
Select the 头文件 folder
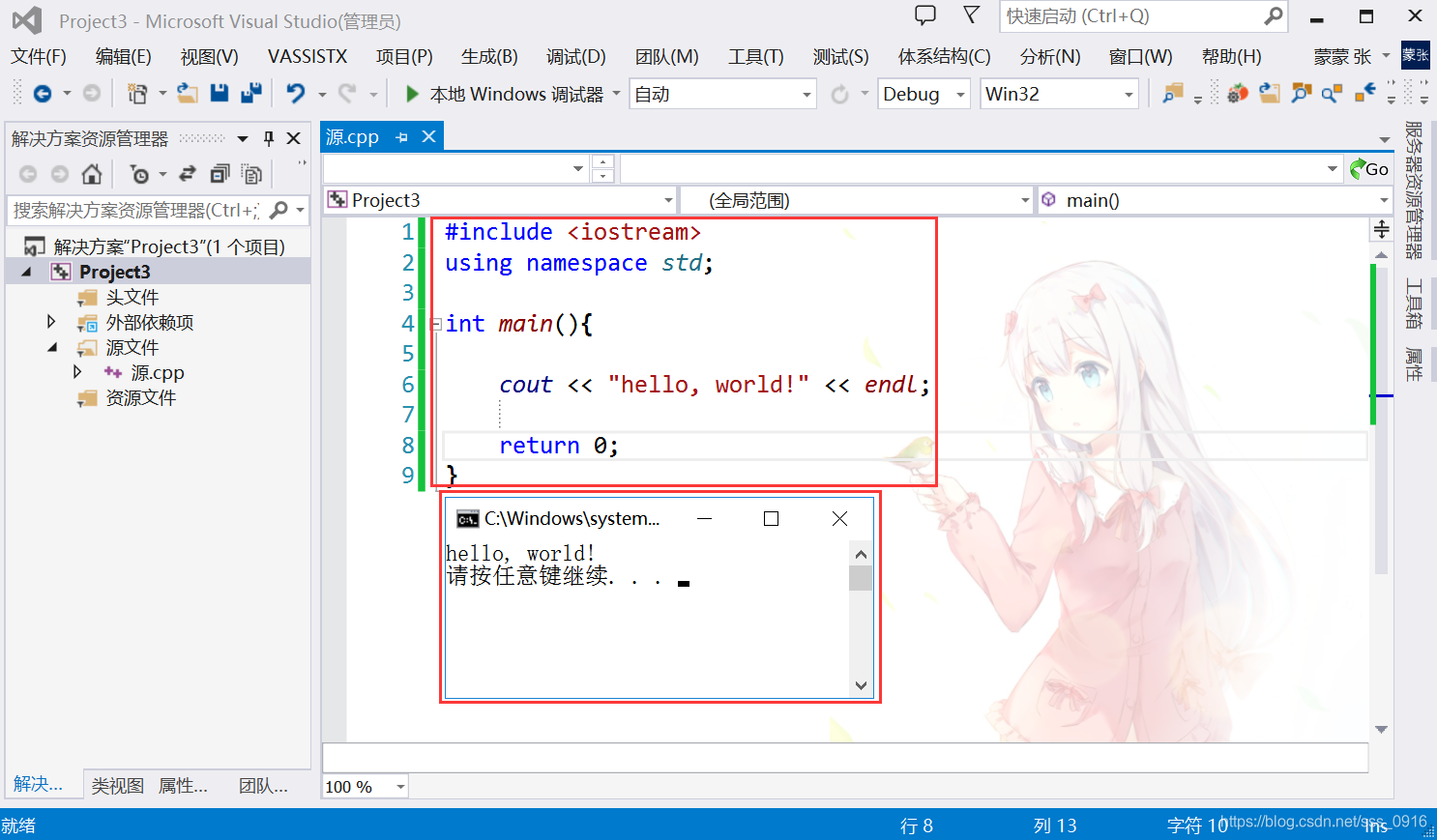(x=132, y=297)
